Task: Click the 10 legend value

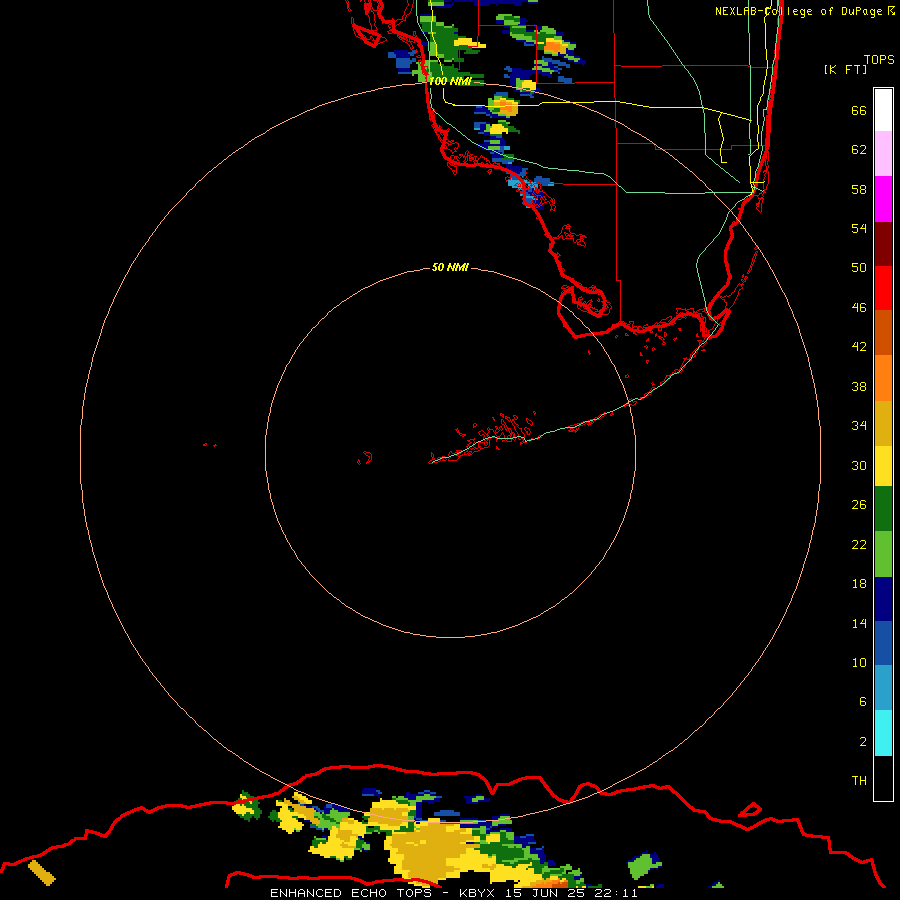Action: (x=859, y=662)
